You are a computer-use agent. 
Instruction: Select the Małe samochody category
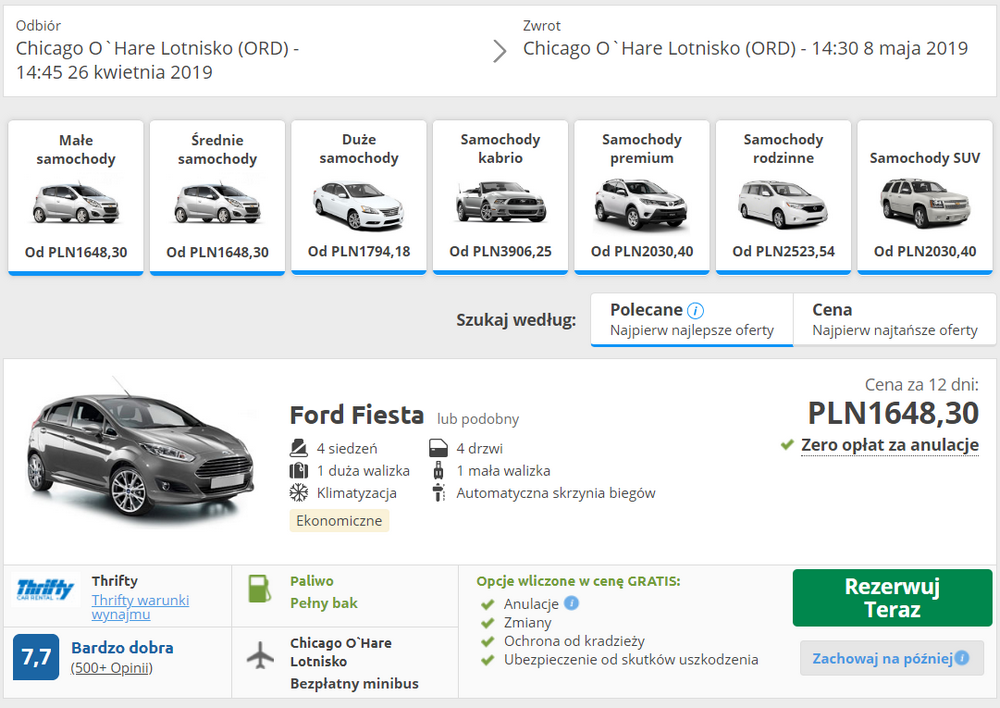click(76, 196)
